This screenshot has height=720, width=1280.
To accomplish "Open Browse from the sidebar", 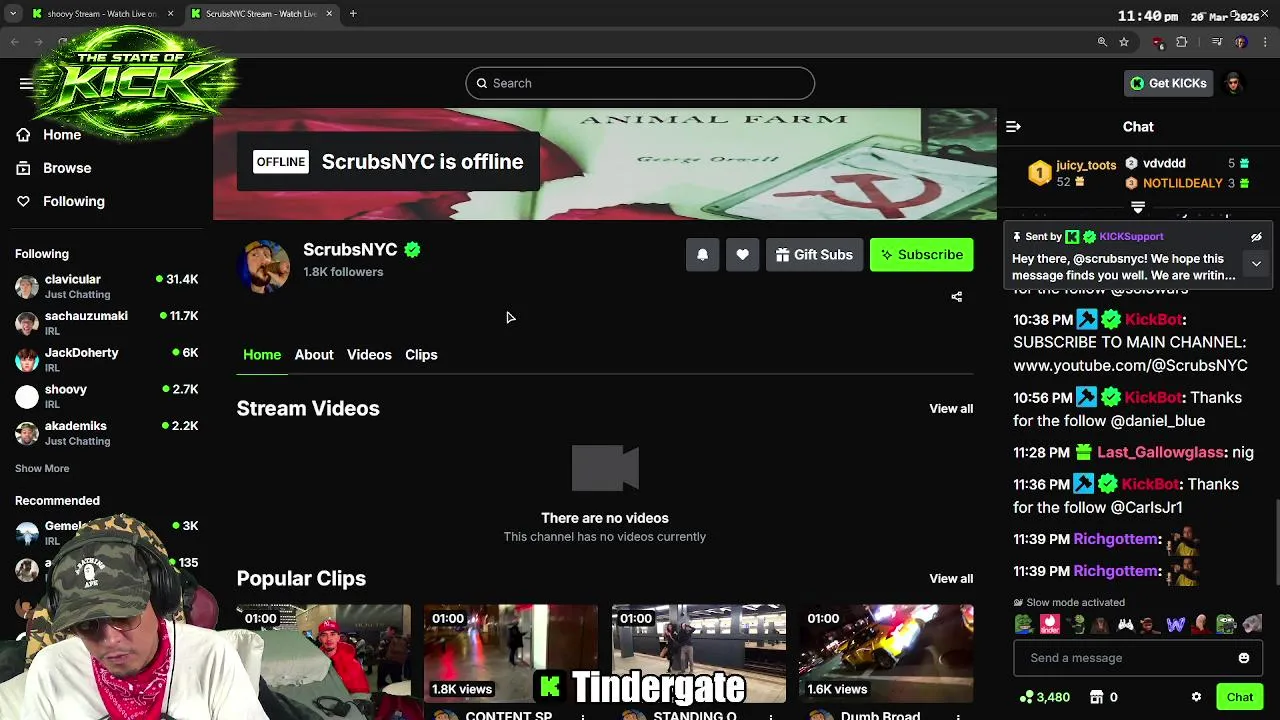I will coord(53,168).
